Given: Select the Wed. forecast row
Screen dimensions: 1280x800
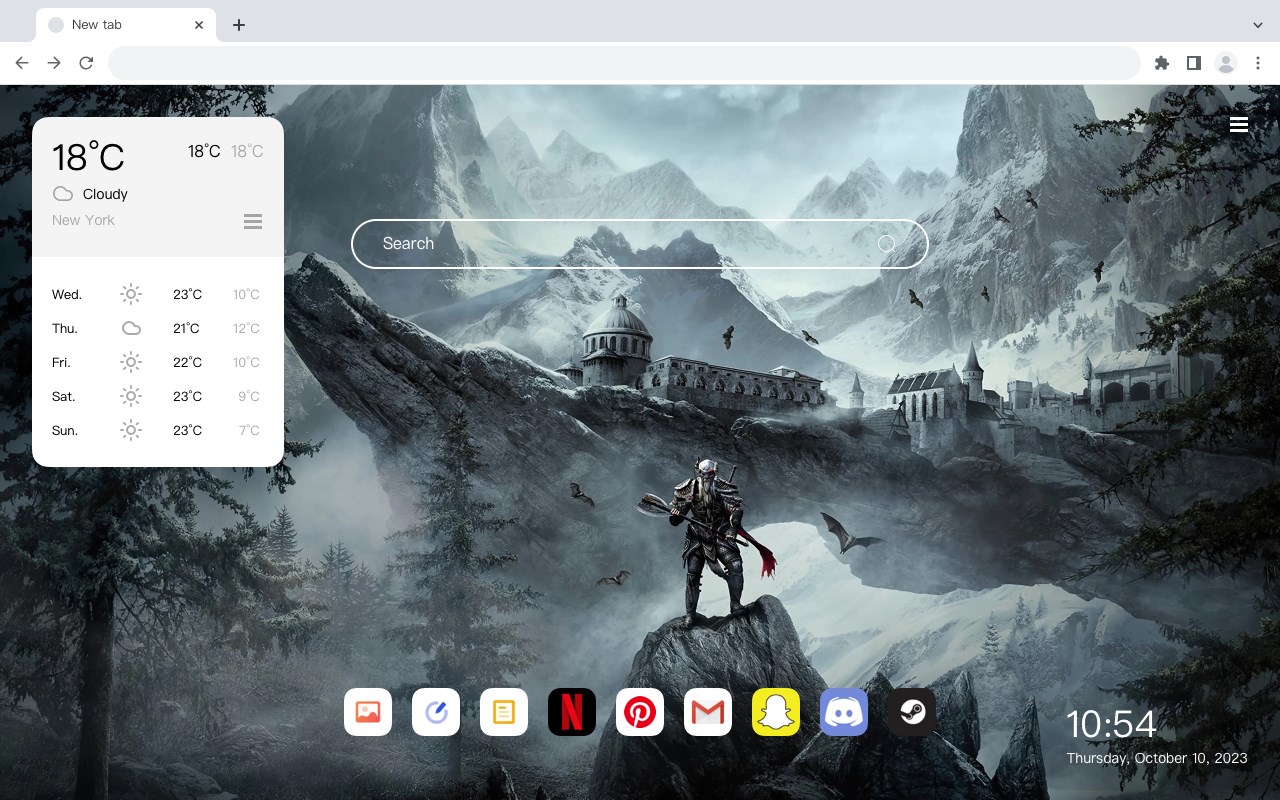Looking at the screenshot, I should click(x=158, y=294).
